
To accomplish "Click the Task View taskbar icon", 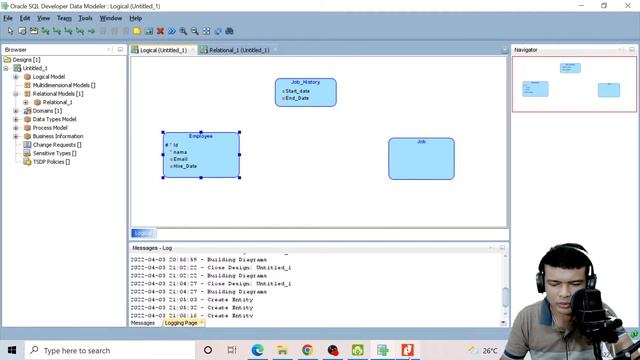I will point(232,350).
